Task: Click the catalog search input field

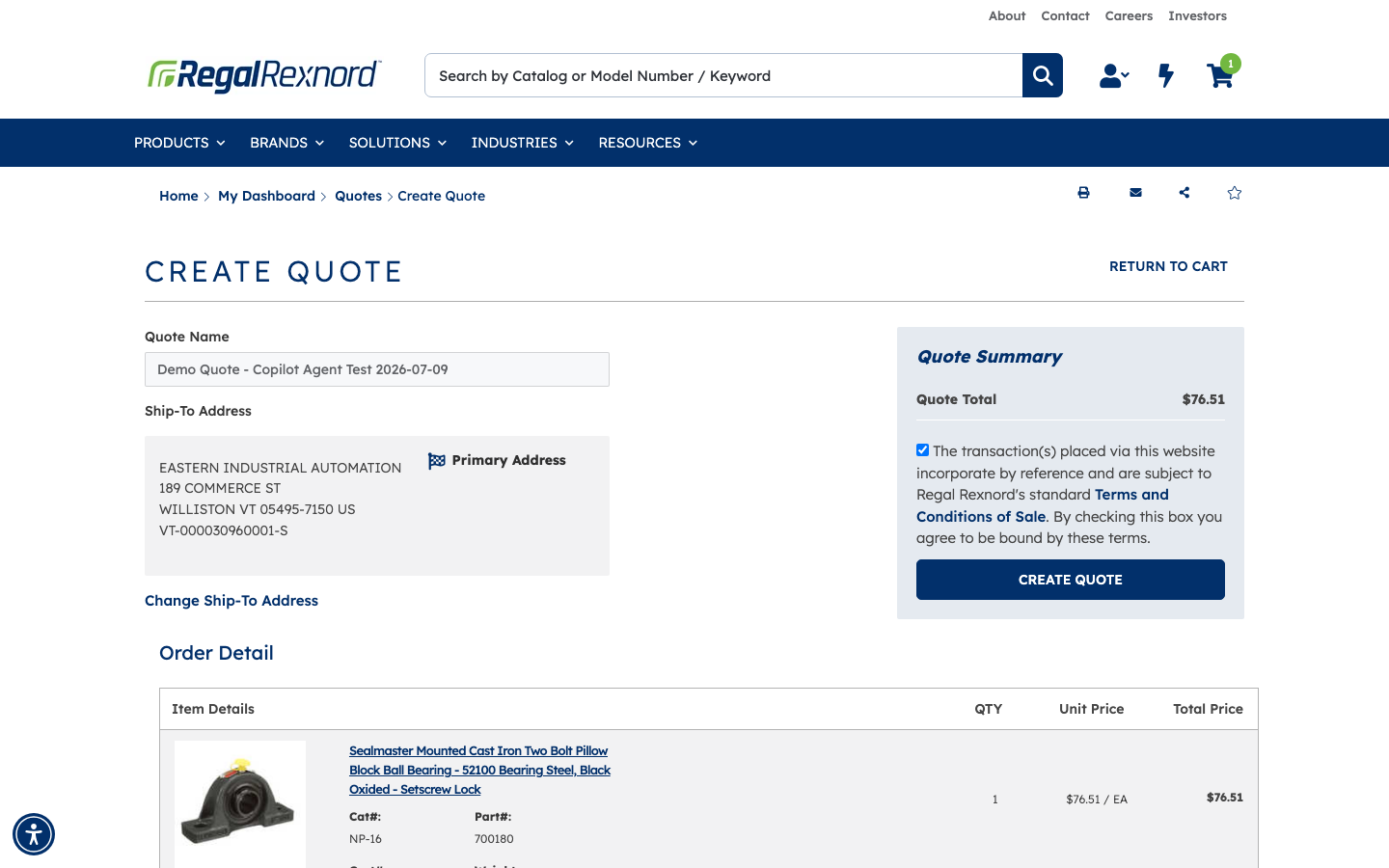Action: (x=723, y=75)
